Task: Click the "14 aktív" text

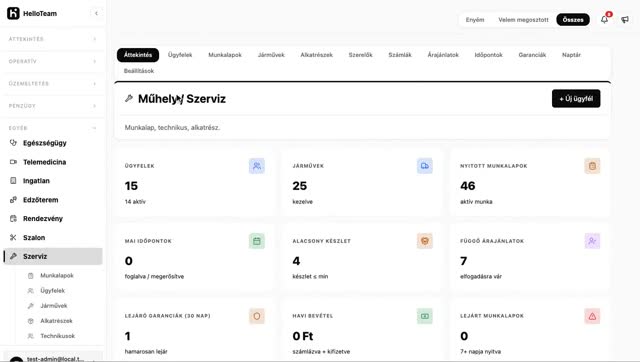Action: (x=135, y=202)
